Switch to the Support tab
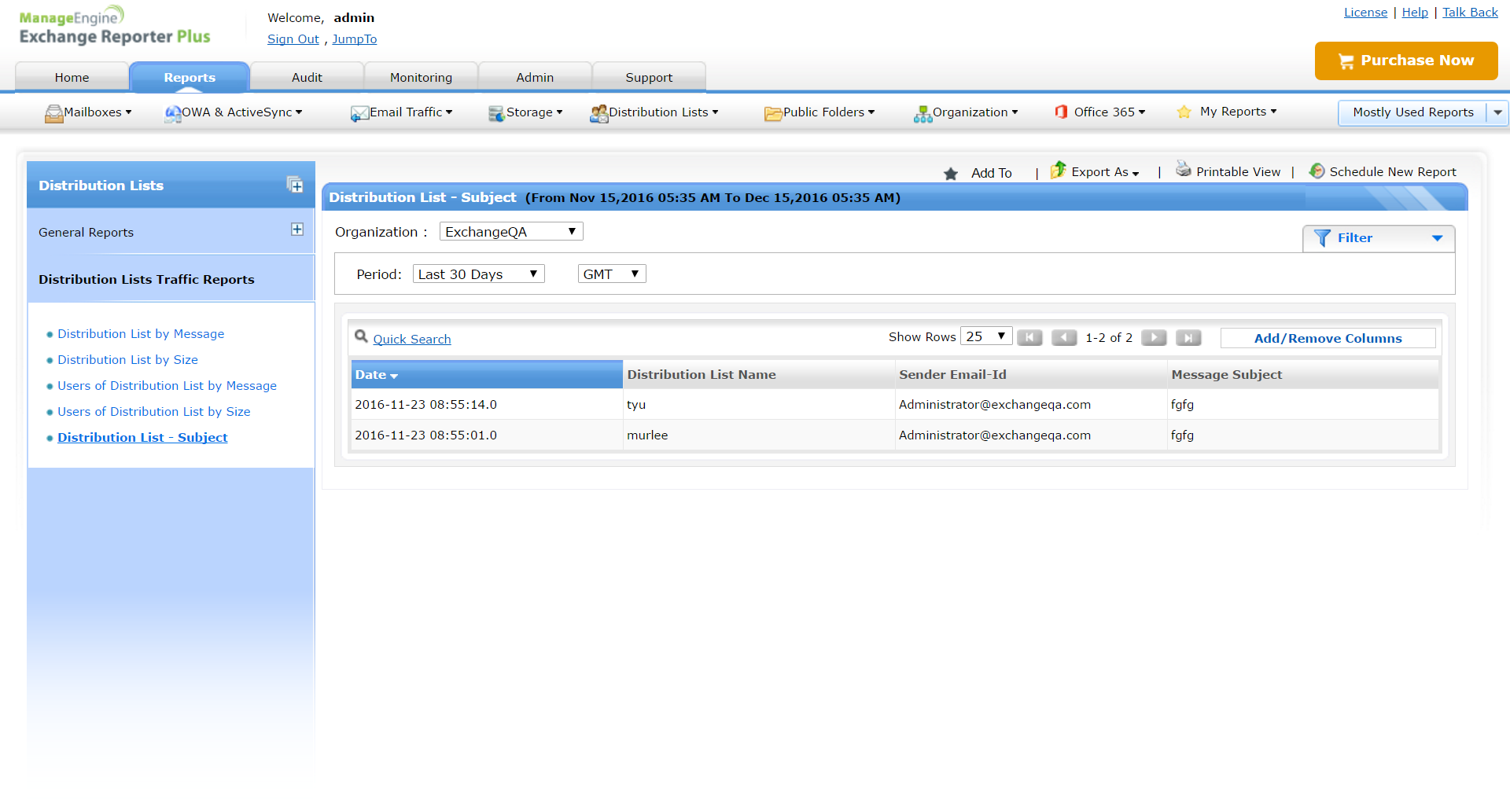This screenshot has width=1510, height=812. point(649,77)
